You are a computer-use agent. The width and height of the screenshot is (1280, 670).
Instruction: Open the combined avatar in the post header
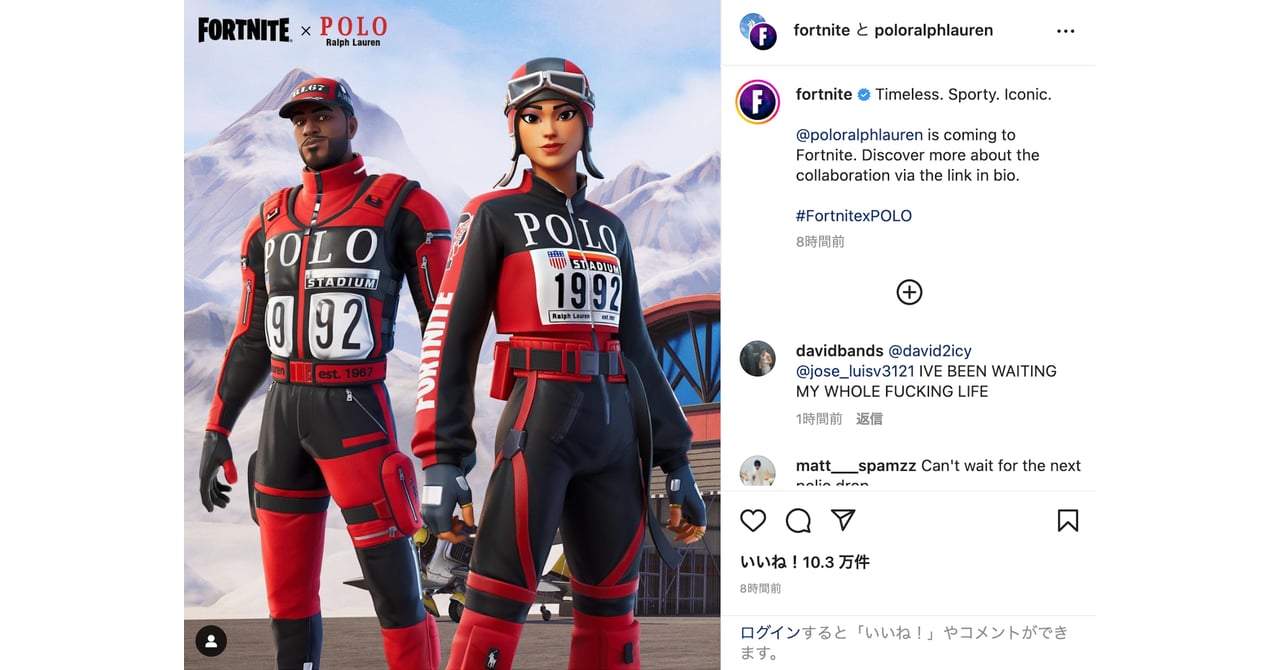[758, 31]
